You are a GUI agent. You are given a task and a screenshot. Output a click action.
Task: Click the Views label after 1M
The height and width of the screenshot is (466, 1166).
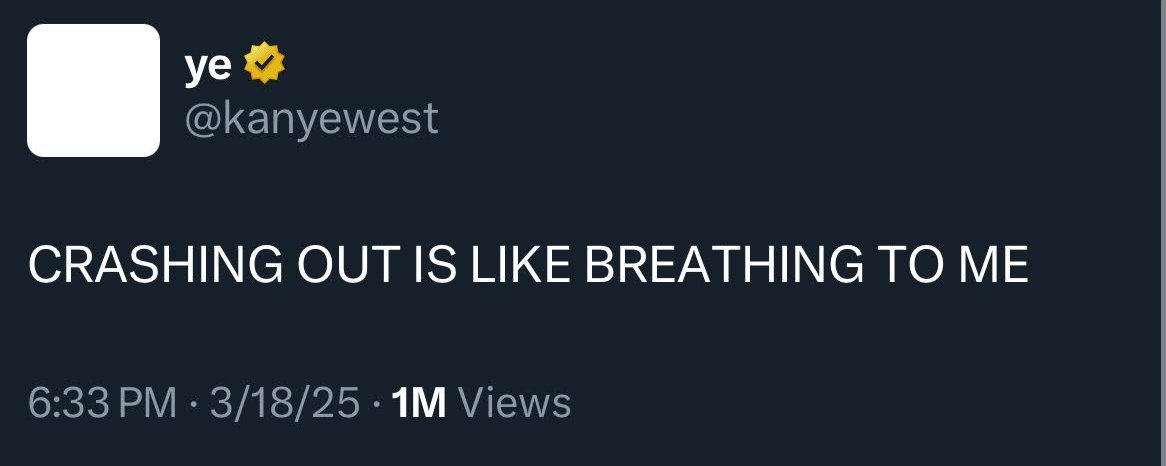click(515, 402)
